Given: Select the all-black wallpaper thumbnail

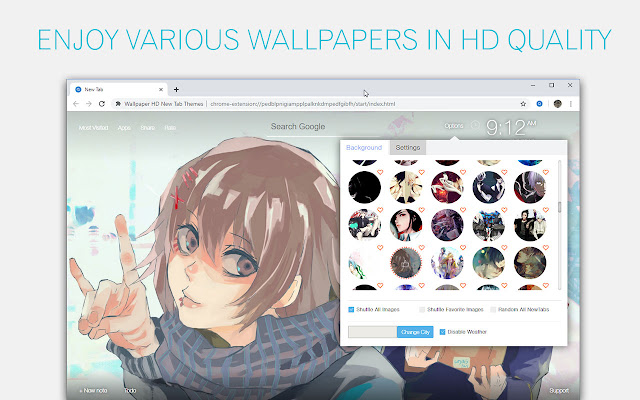Looking at the screenshot, I should 364,187.
